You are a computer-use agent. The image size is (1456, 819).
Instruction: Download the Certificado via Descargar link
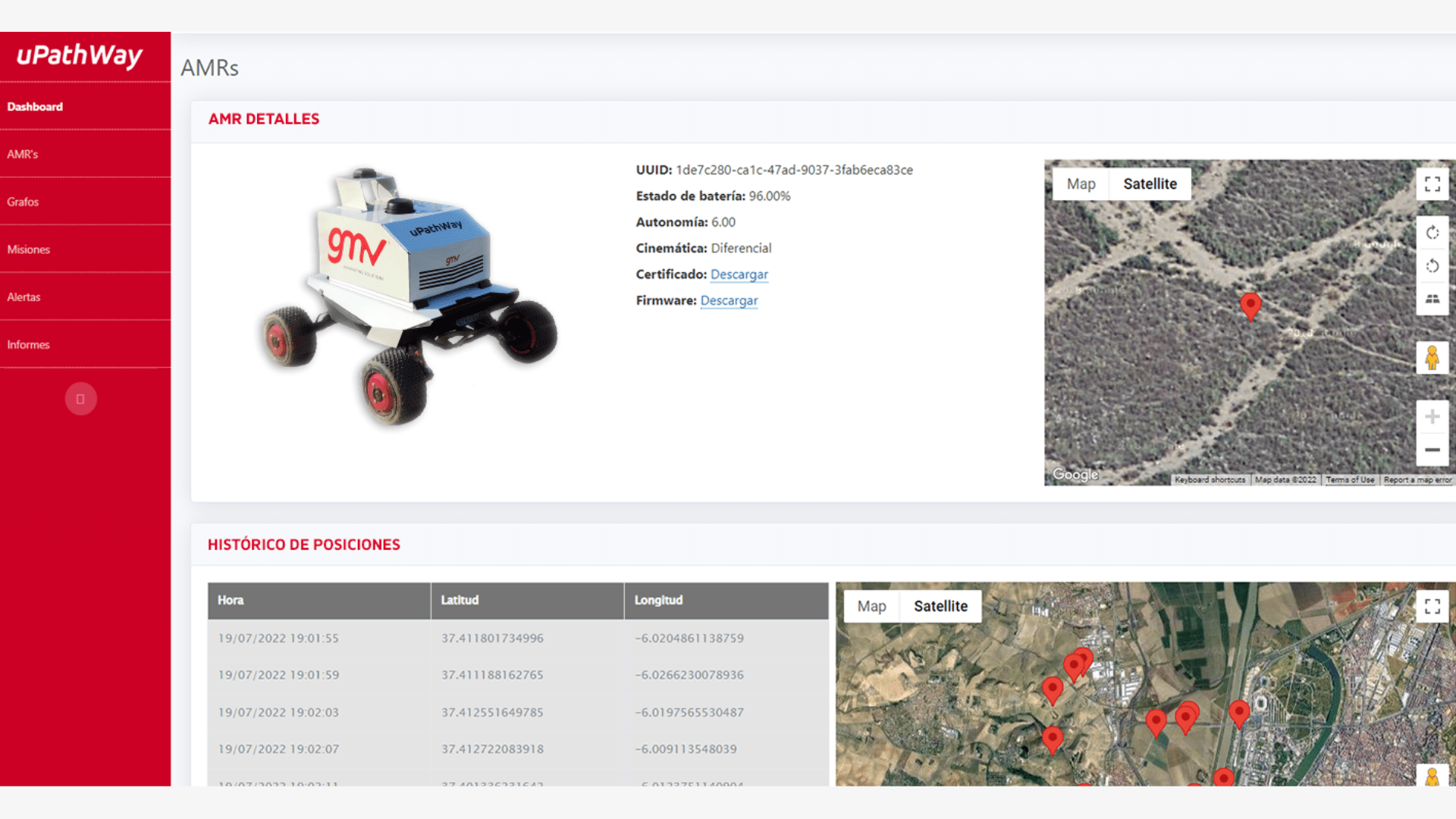point(739,275)
